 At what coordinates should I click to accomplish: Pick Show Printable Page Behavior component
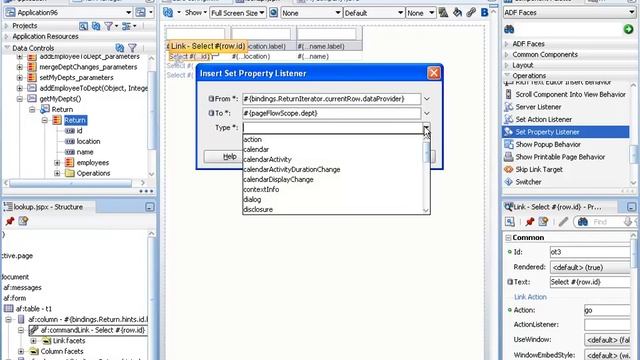click(x=560, y=157)
